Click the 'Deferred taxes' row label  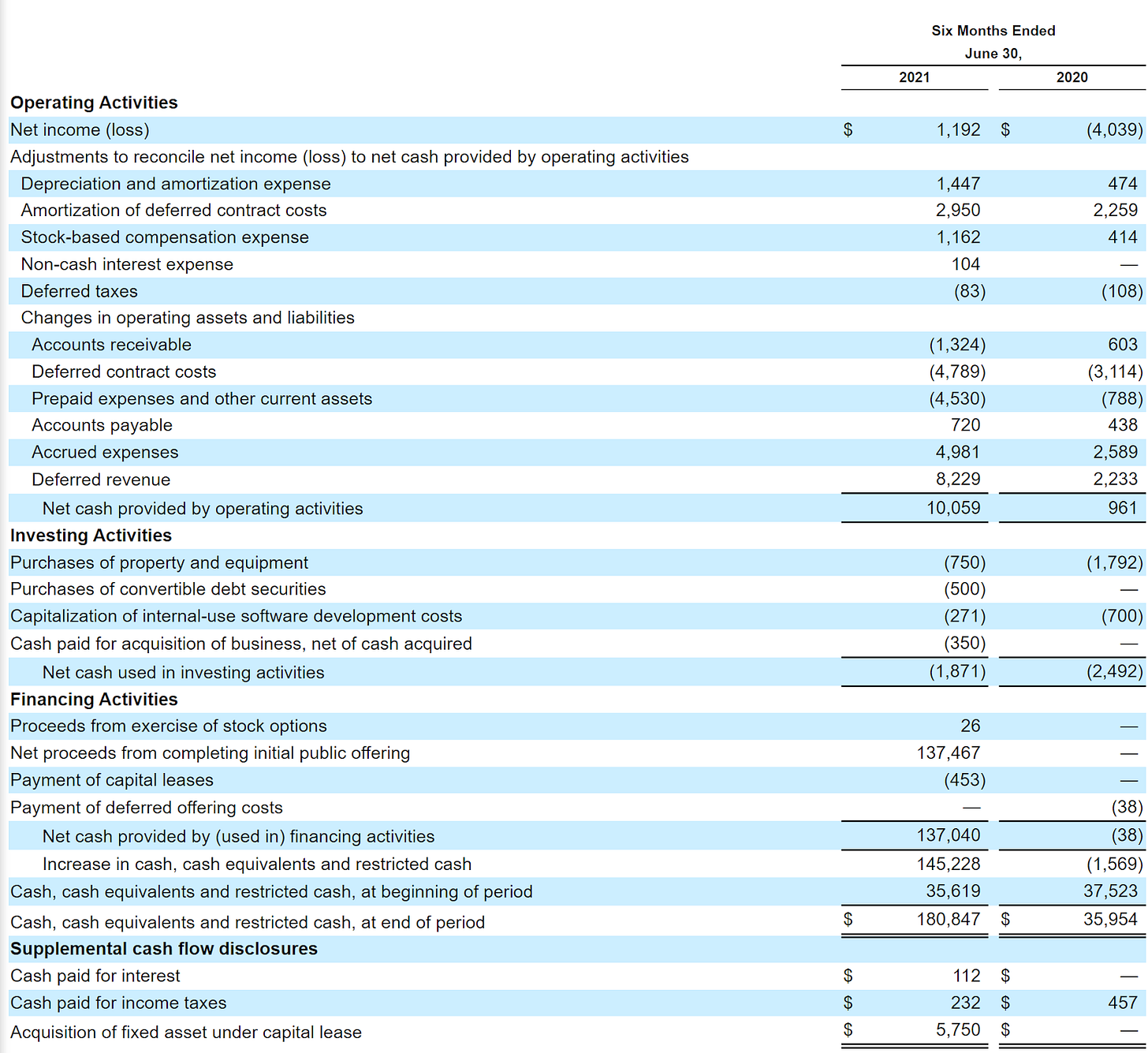click(x=79, y=291)
